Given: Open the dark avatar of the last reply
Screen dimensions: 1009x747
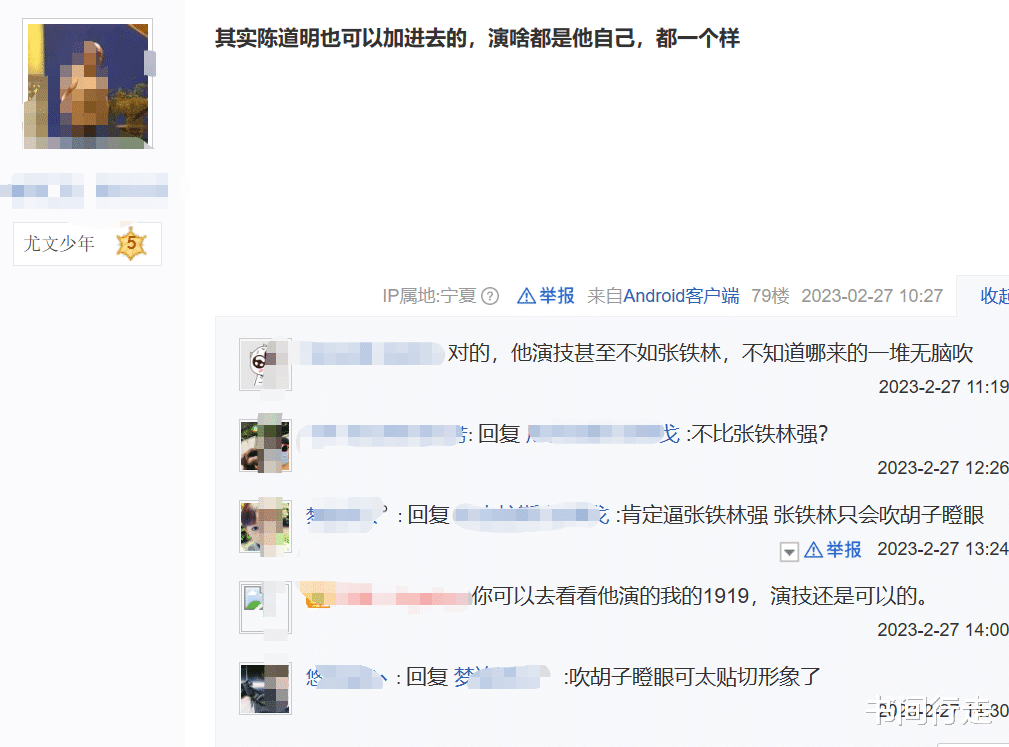Looking at the screenshot, I should click(265, 688).
